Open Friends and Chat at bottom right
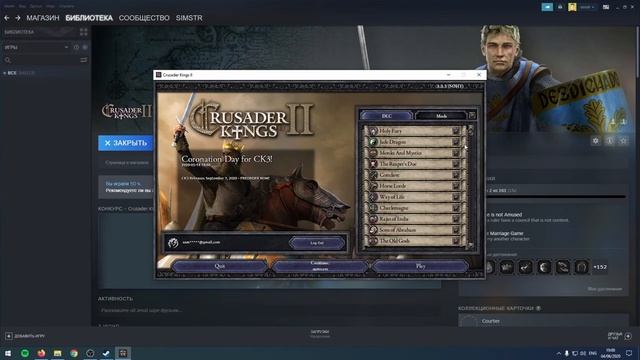Viewport: 640px width, 360px height. [619, 336]
